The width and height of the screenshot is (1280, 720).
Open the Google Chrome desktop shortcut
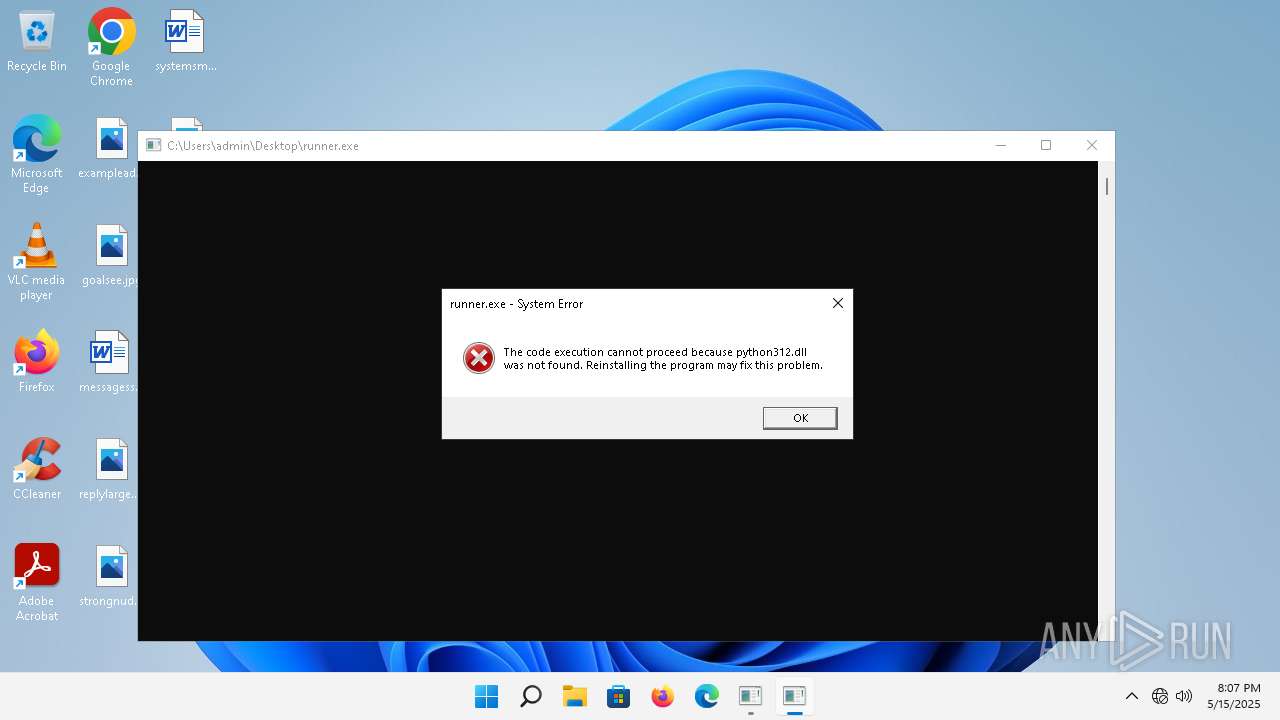[111, 48]
